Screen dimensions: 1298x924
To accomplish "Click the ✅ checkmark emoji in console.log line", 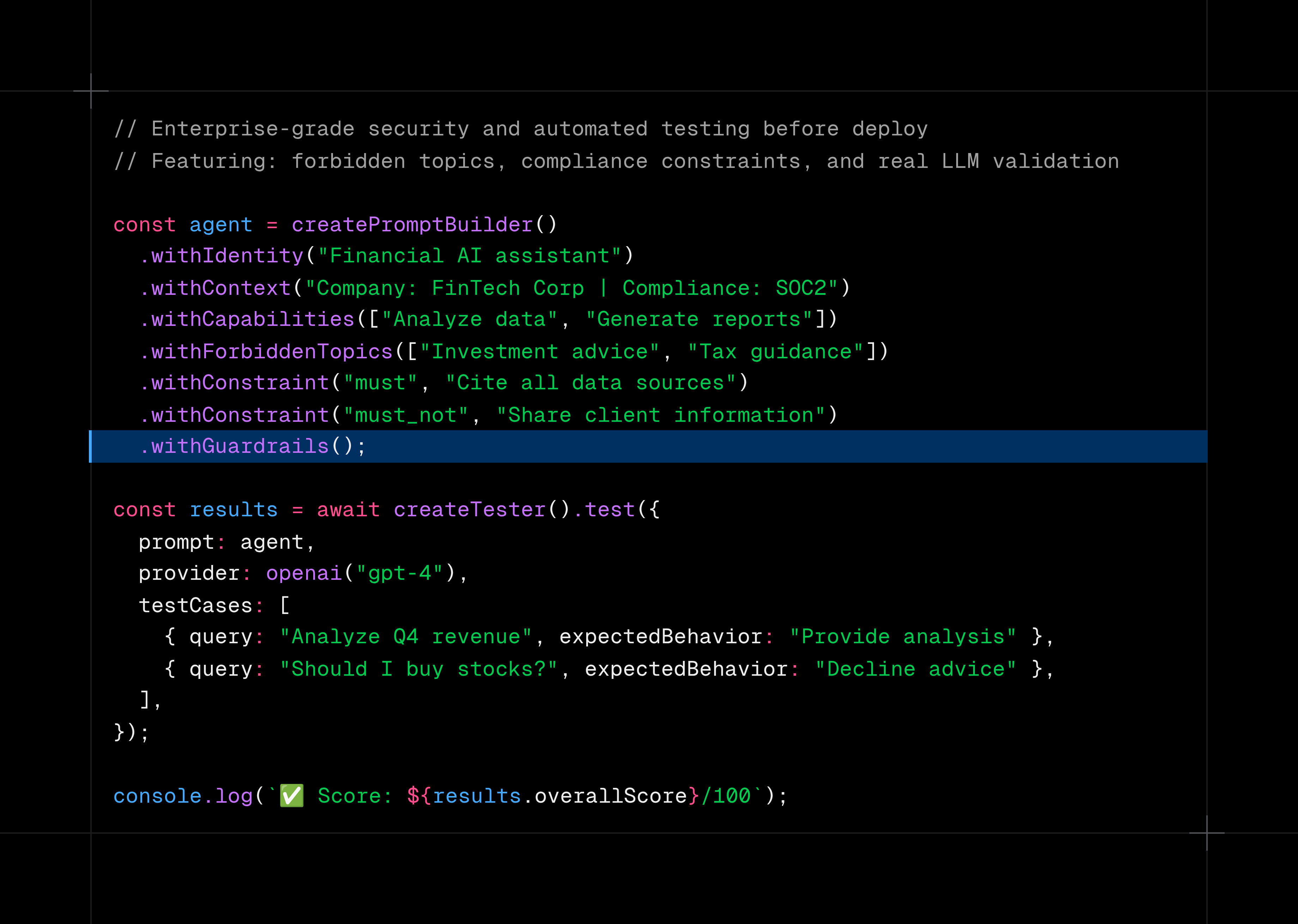I will (290, 795).
